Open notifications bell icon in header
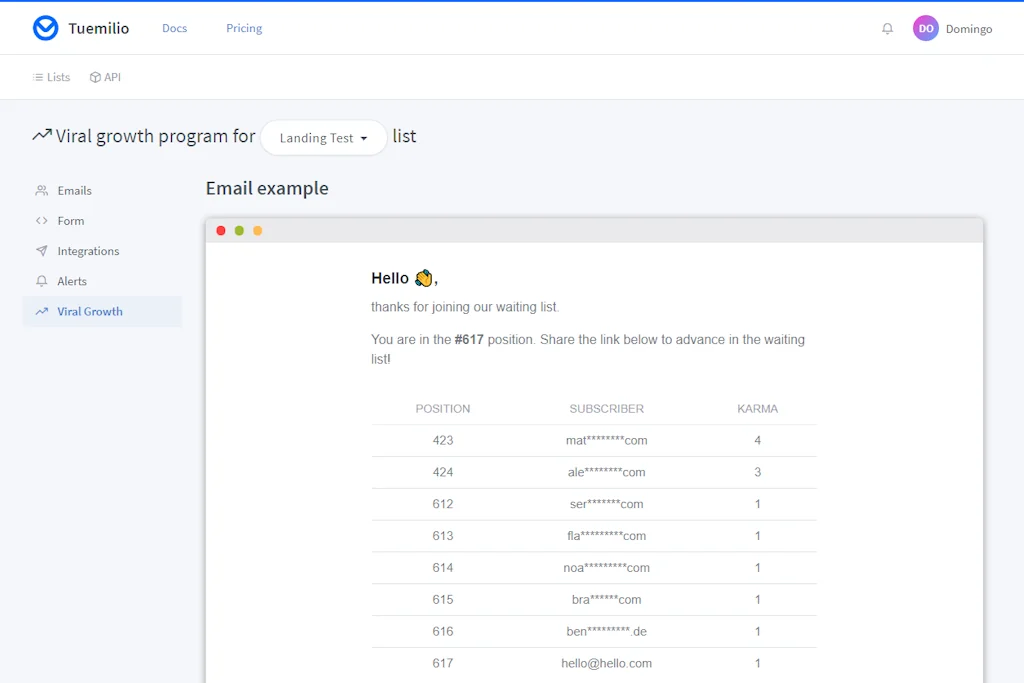Screen dimensions: 1024x683 pyautogui.click(x=887, y=29)
